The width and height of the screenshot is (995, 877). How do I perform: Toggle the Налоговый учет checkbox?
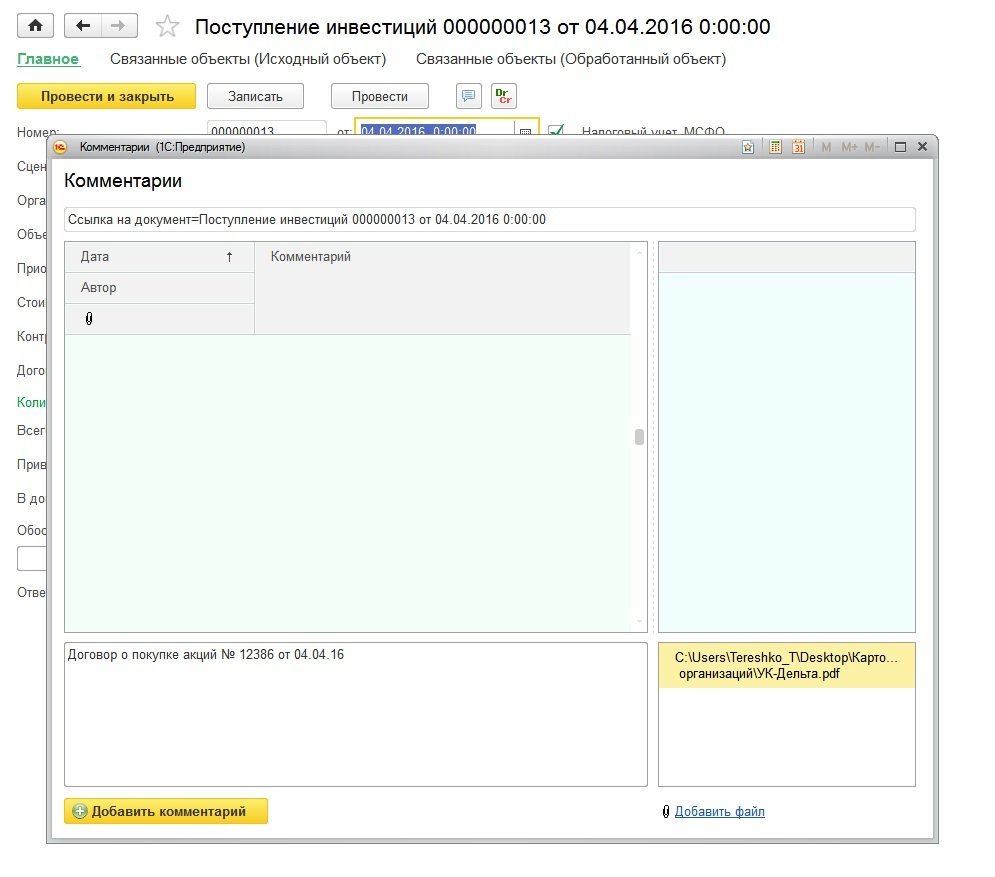[556, 130]
